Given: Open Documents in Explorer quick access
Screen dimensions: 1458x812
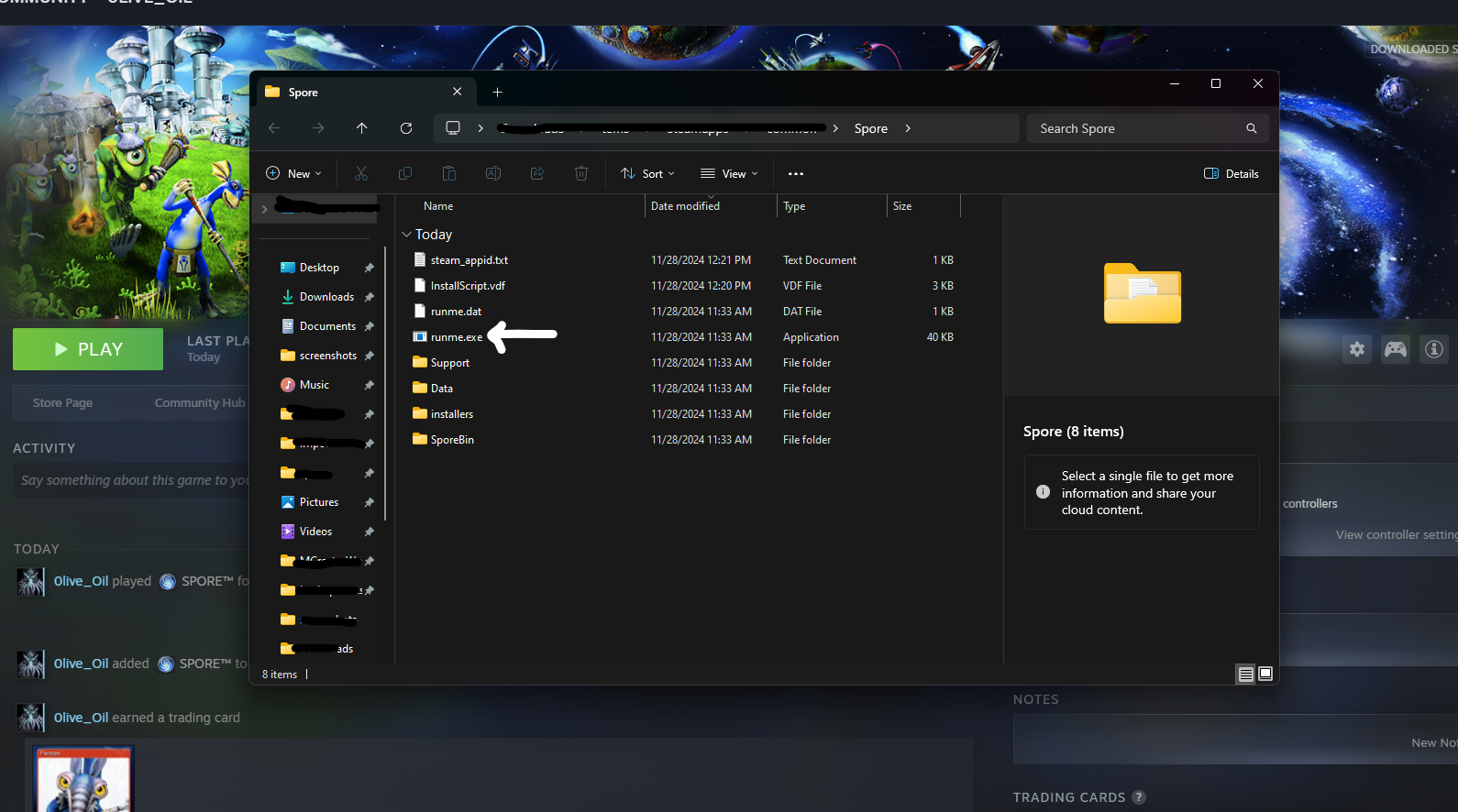Looking at the screenshot, I should coord(319,326).
